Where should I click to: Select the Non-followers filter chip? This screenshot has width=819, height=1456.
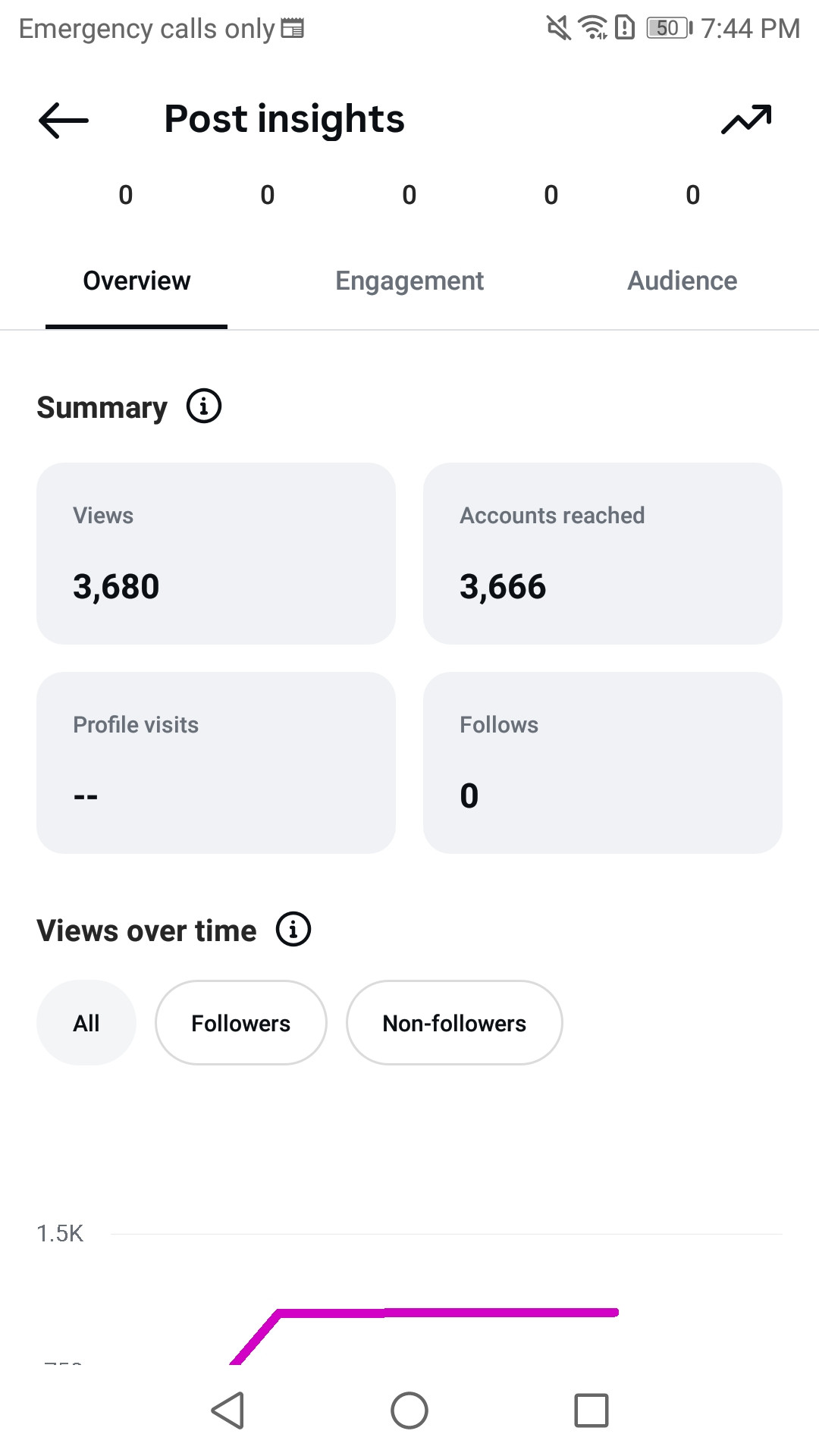[x=454, y=1023]
